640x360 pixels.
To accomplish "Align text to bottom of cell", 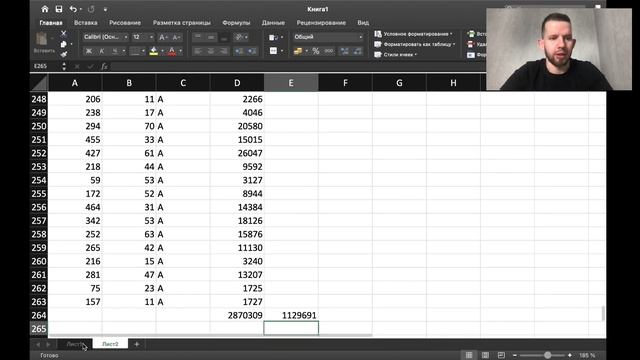I will [224, 37].
